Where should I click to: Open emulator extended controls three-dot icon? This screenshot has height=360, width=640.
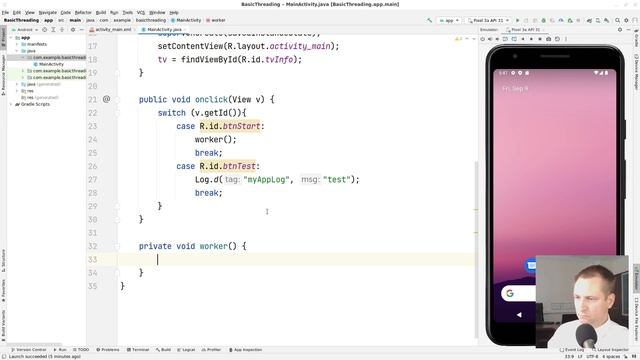pyautogui.click(x=566, y=39)
